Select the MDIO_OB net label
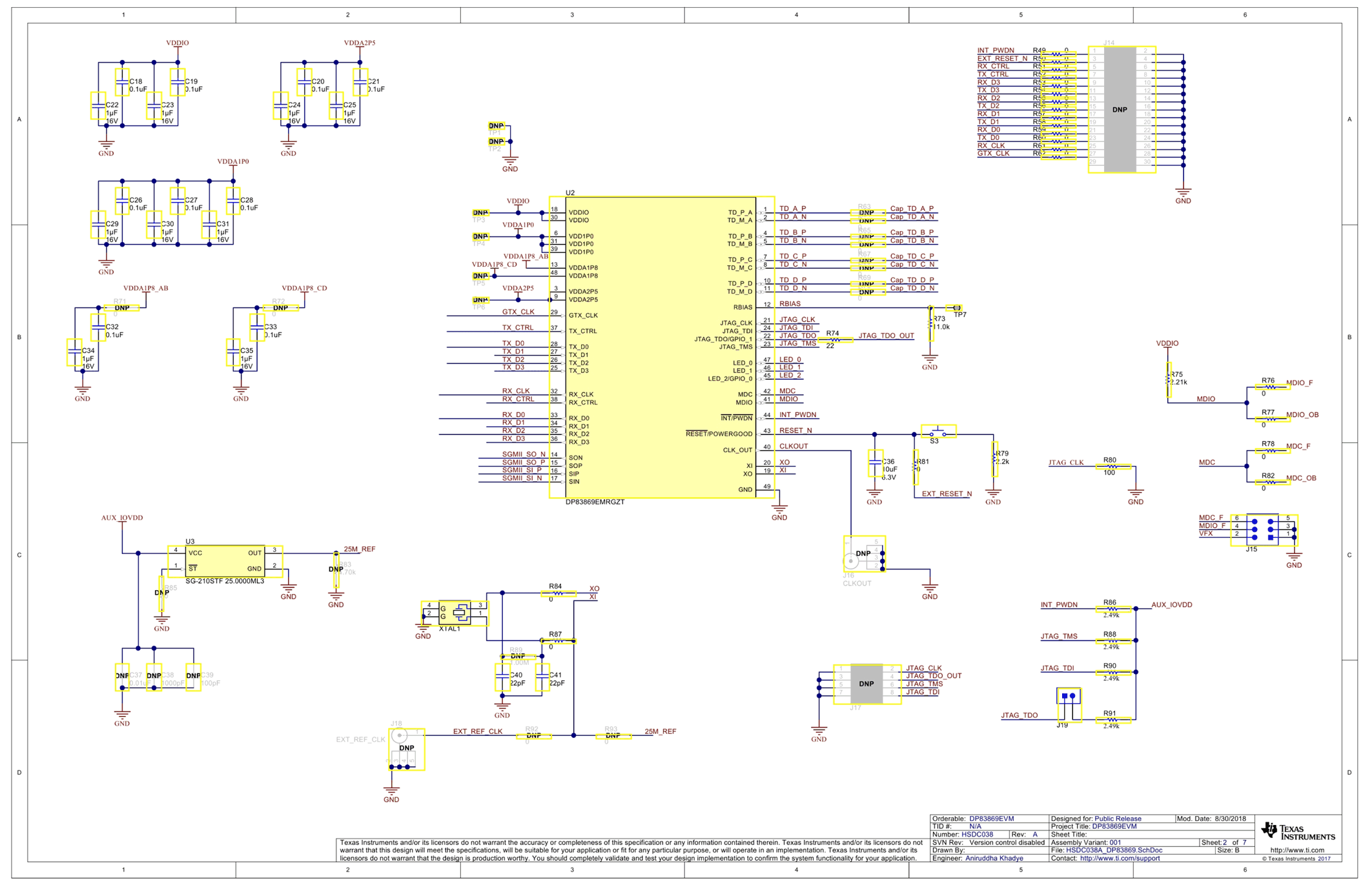 coord(1302,415)
